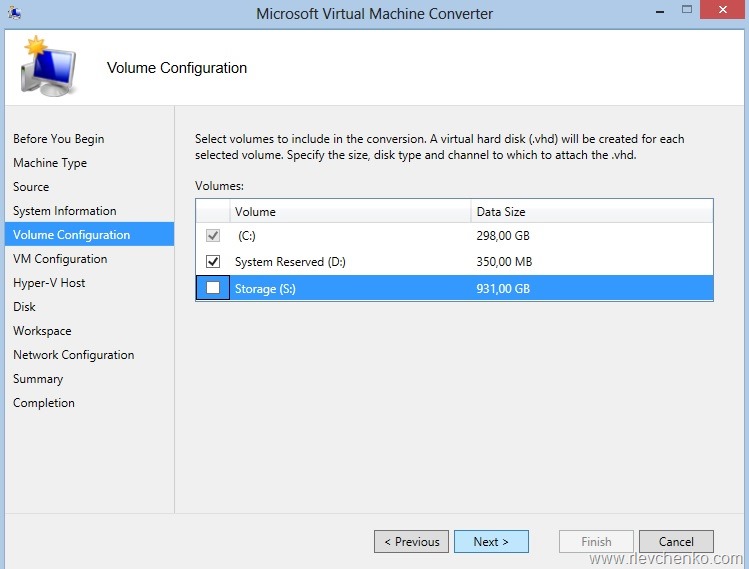Screen dimensions: 749x569
Task: Click the < Previous button
Action: pyautogui.click(x=411, y=541)
